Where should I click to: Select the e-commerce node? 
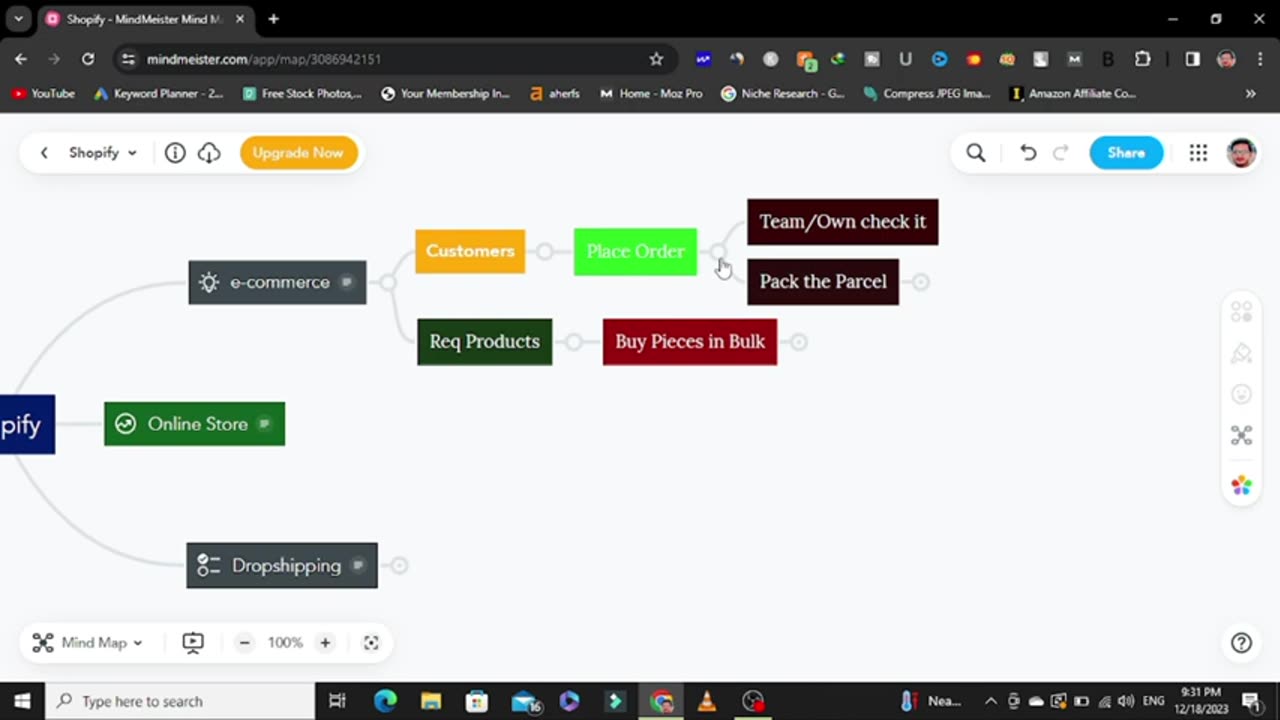point(277,282)
